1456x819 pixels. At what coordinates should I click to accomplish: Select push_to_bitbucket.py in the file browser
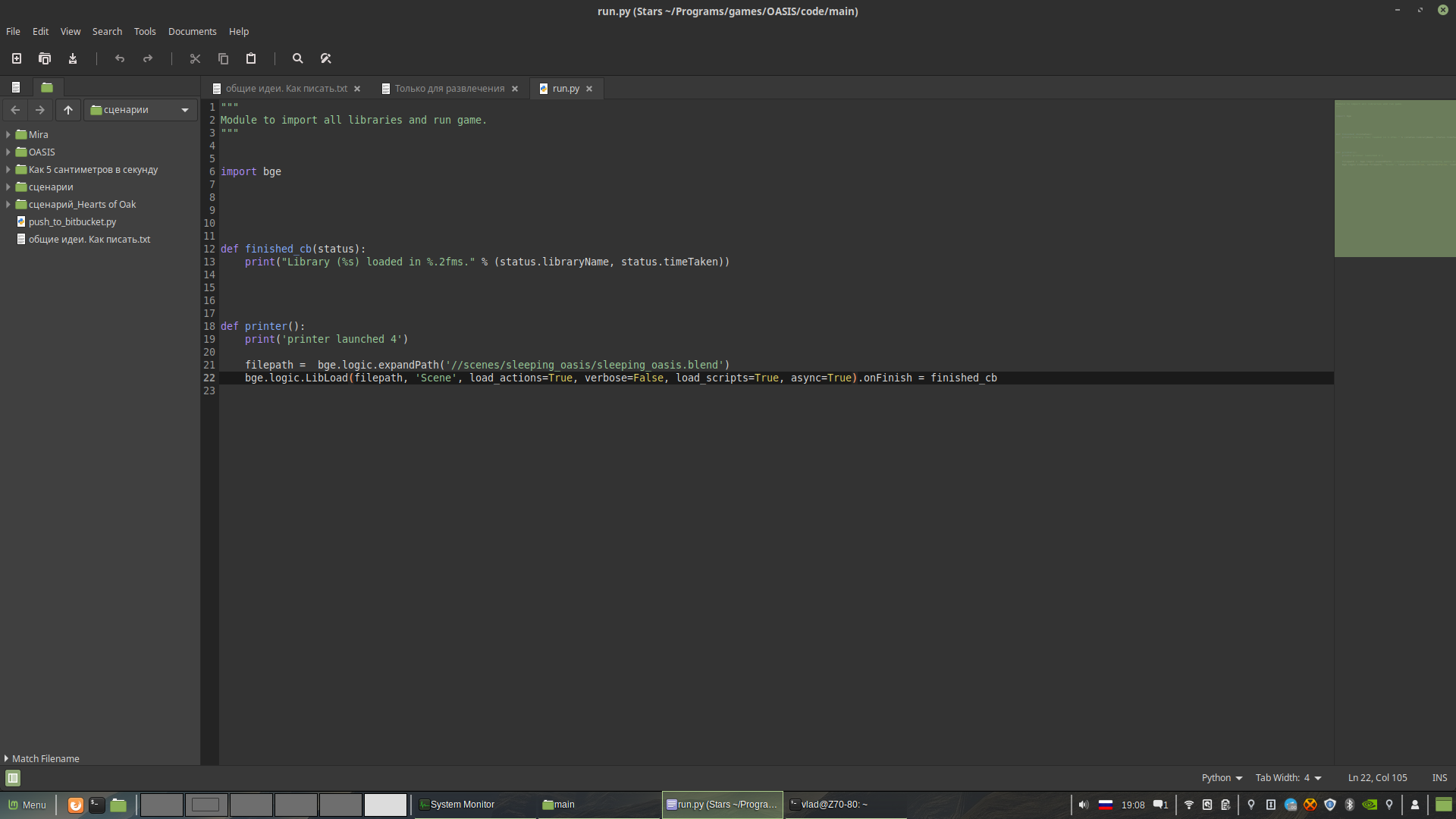click(x=71, y=221)
